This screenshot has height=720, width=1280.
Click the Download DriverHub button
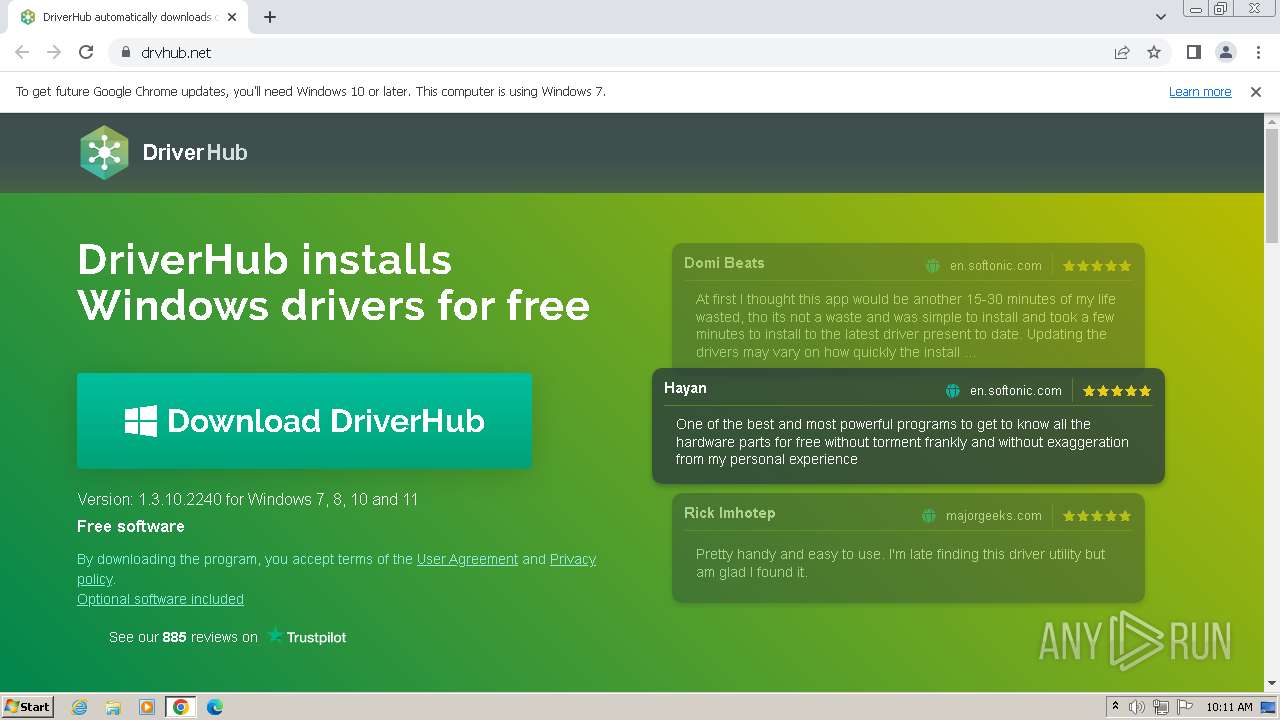[304, 421]
